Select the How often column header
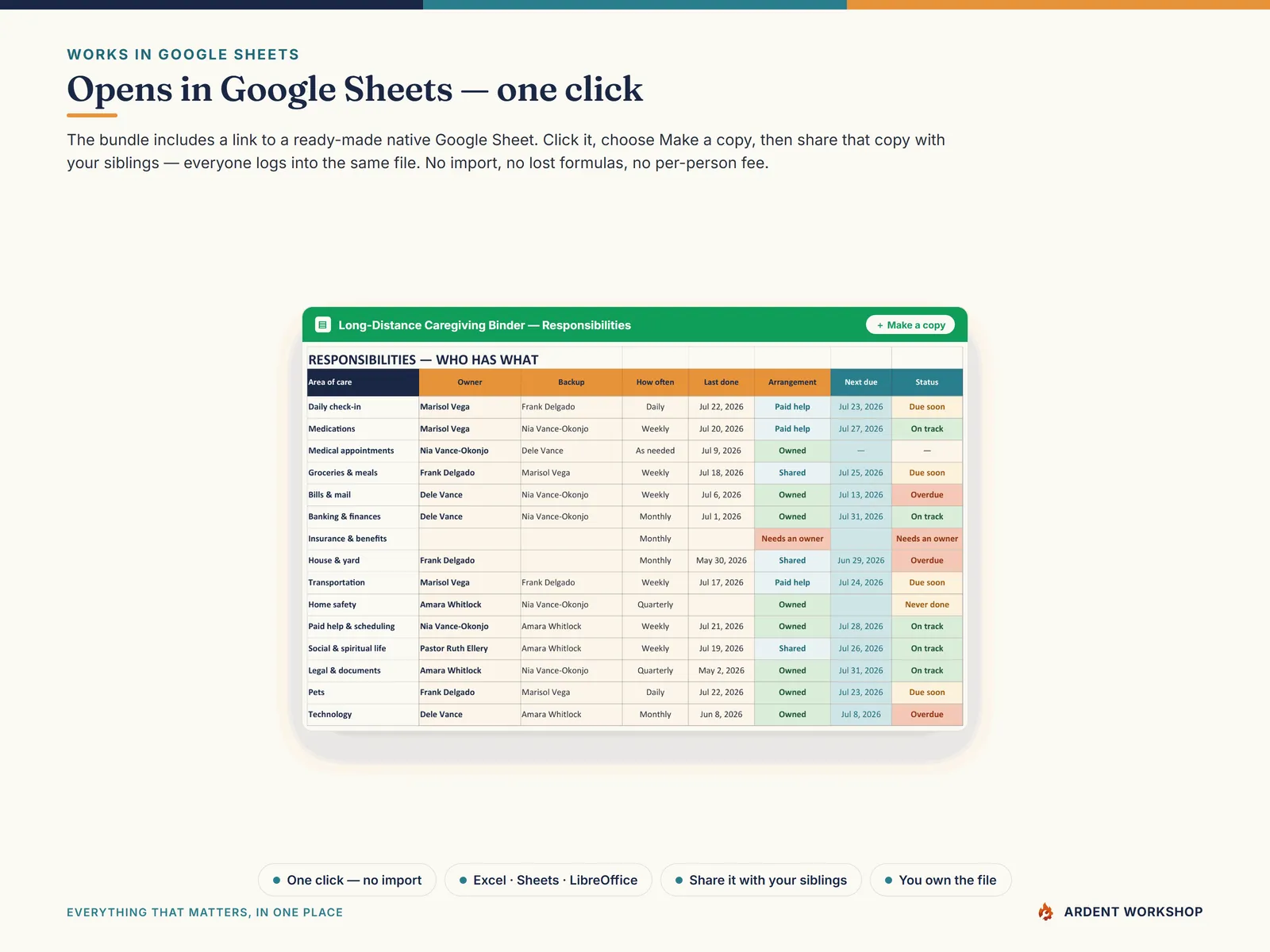Screen dimensions: 1270x952 656,382
